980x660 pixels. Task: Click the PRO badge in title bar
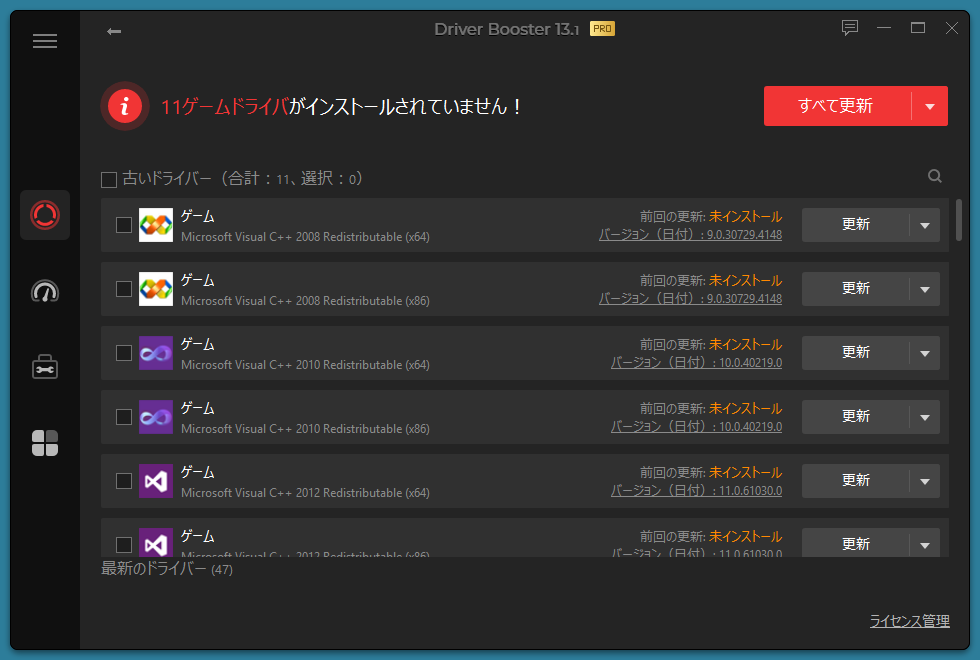(602, 29)
